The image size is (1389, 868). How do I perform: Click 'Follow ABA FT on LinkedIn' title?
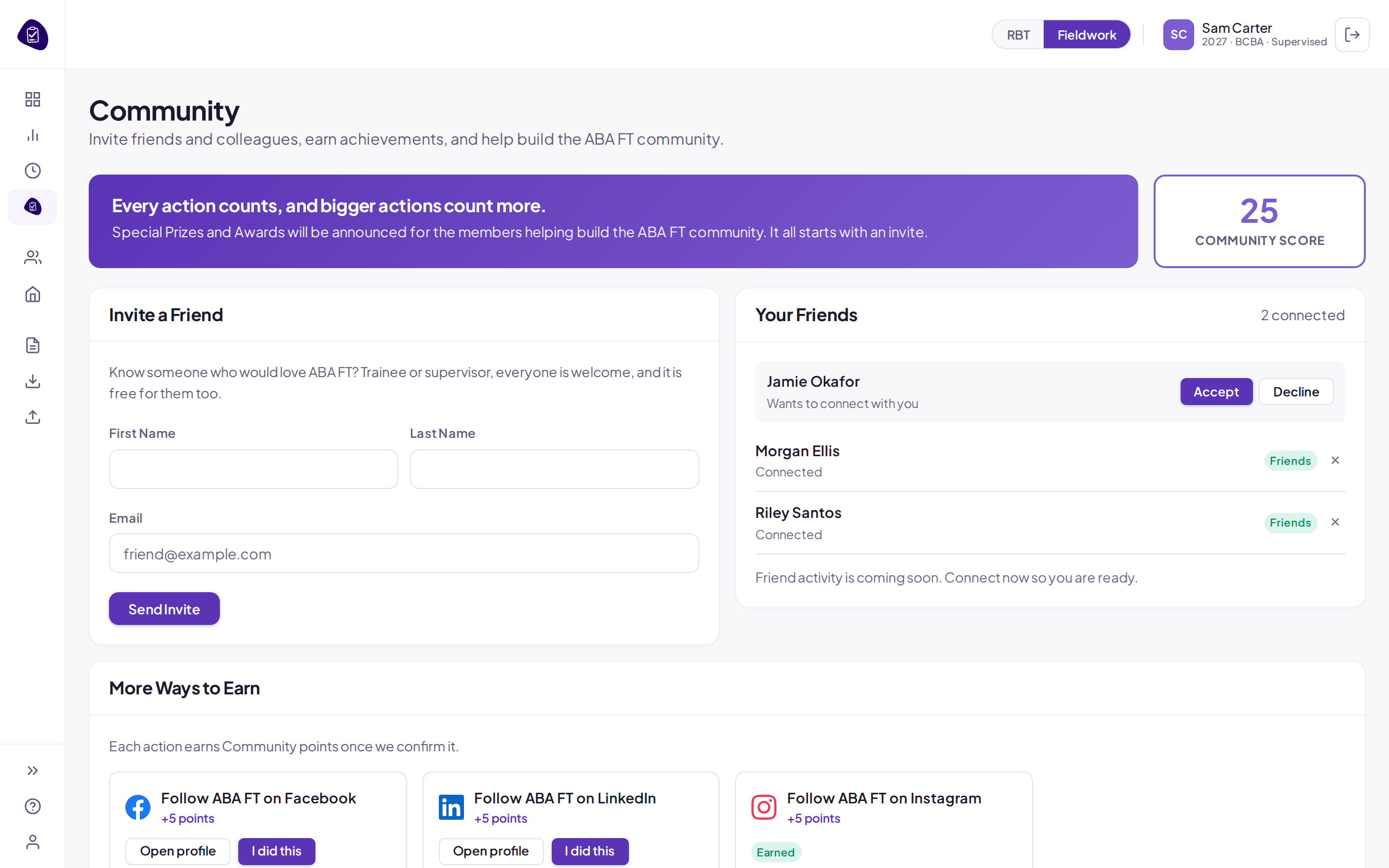coord(565,798)
